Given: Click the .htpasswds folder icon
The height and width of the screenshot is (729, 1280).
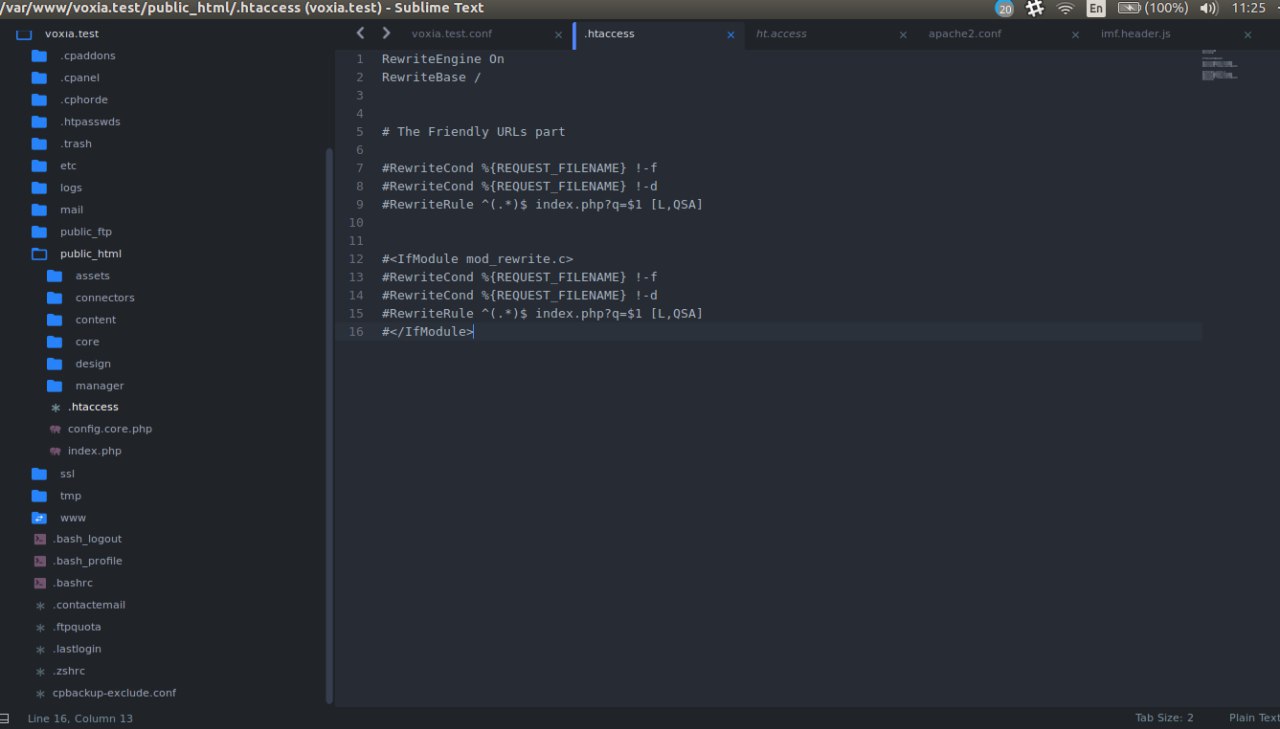Looking at the screenshot, I should pyautogui.click(x=39, y=122).
